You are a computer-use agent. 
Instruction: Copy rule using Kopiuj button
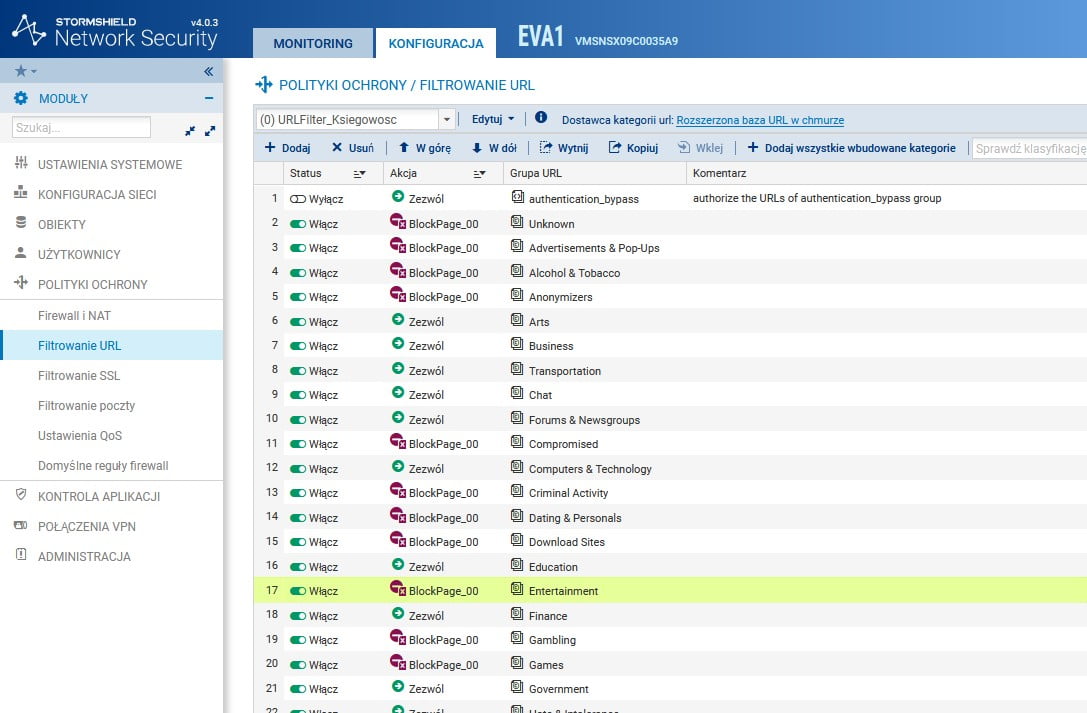(633, 148)
